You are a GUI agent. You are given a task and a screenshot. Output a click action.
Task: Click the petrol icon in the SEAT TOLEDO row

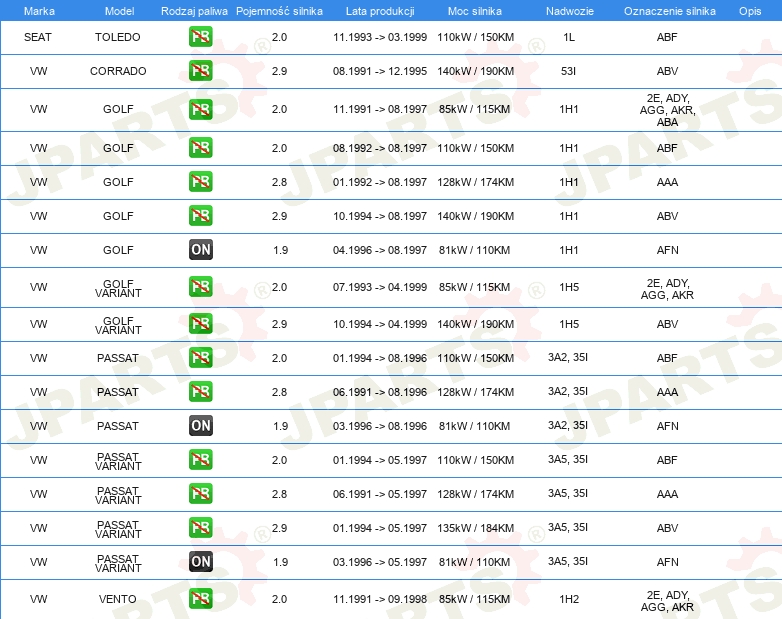[200, 37]
